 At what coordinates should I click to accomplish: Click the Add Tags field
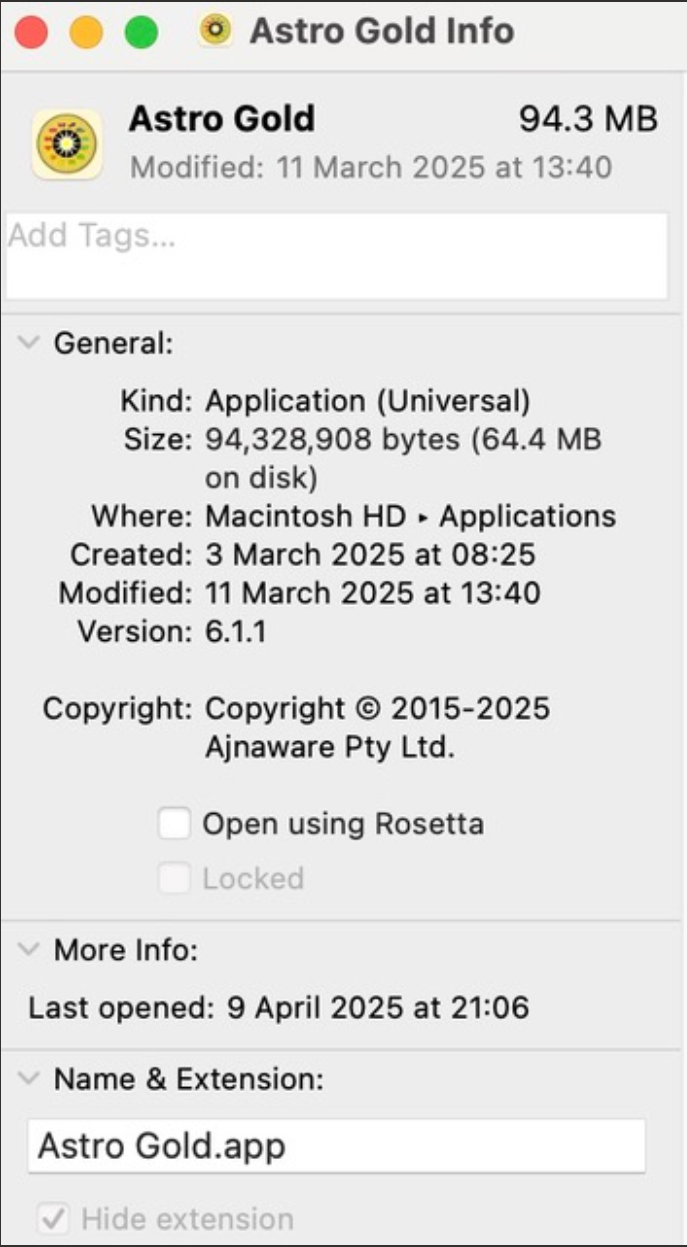337,255
